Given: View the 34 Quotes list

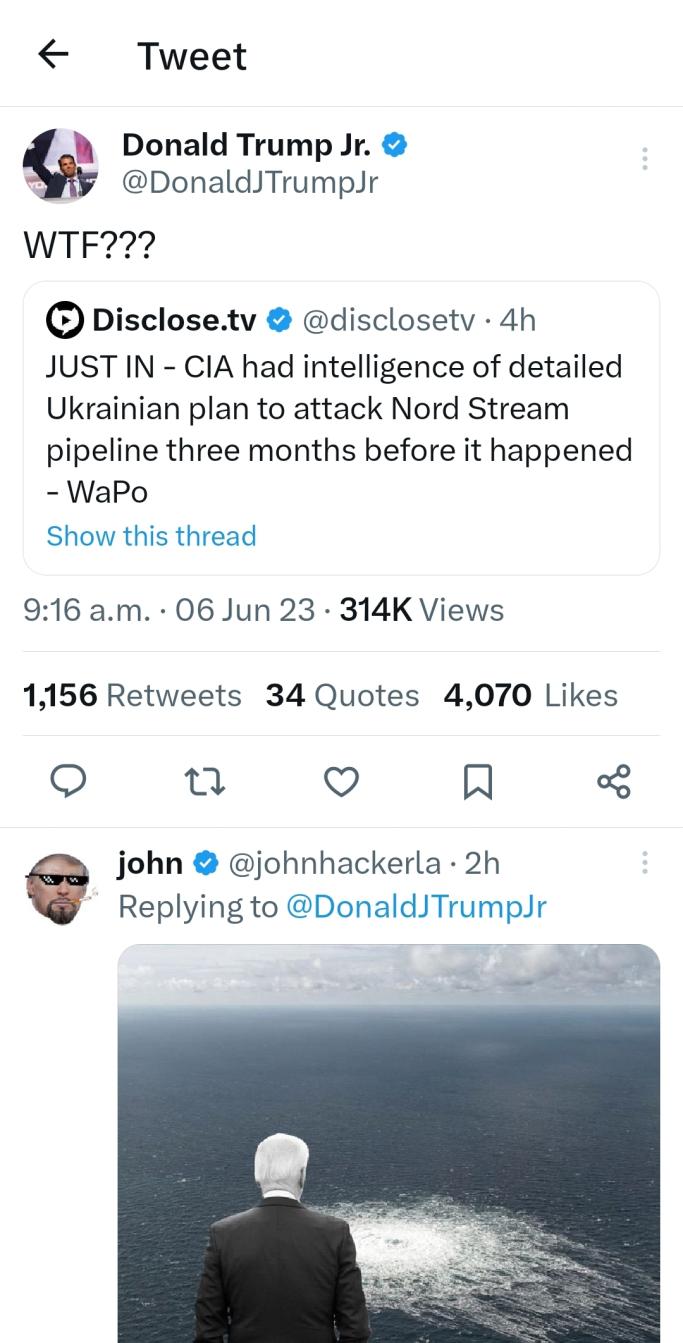Looking at the screenshot, I should click(x=342, y=695).
